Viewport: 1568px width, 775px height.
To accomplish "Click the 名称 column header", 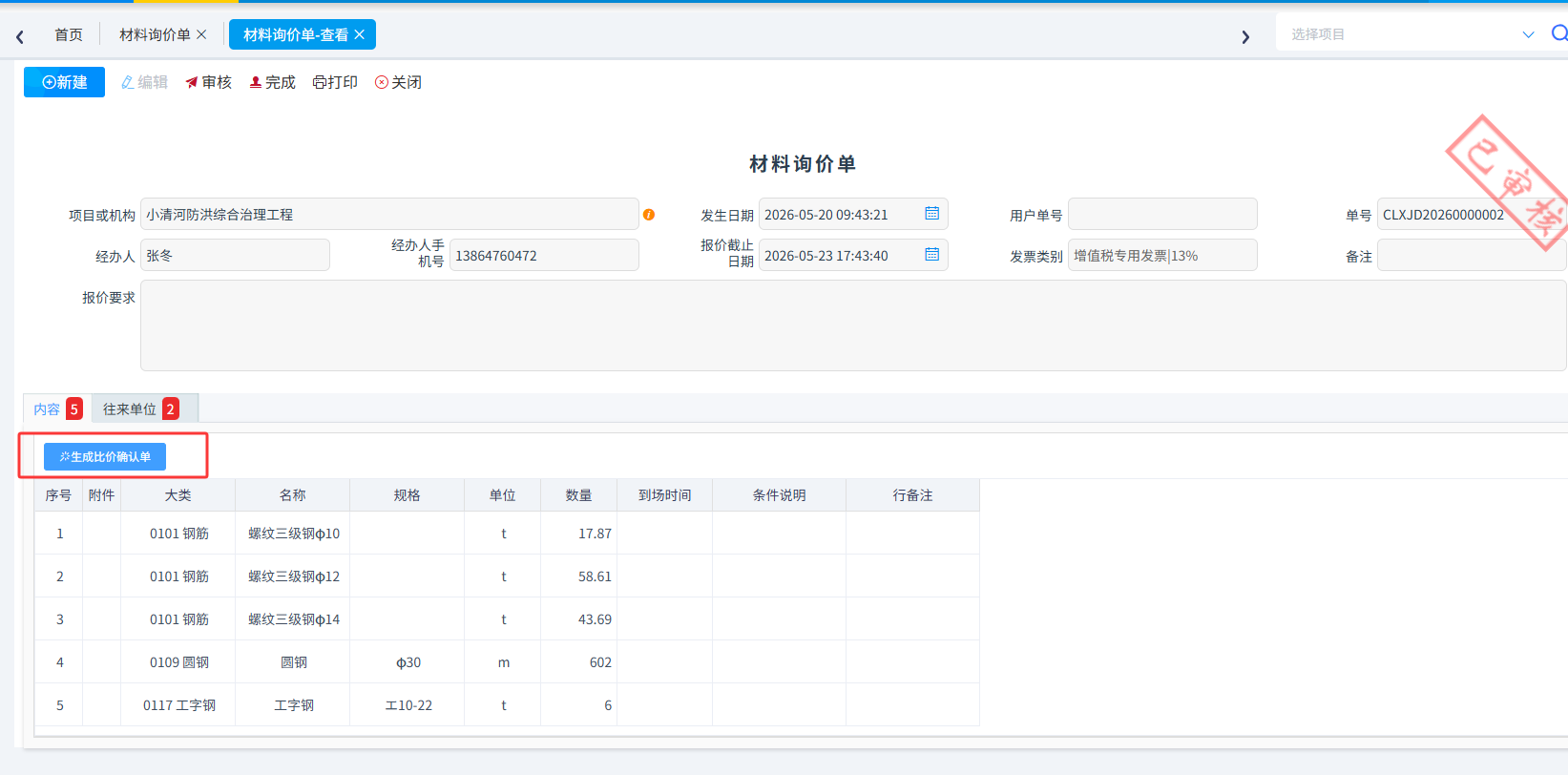I will click(x=293, y=495).
